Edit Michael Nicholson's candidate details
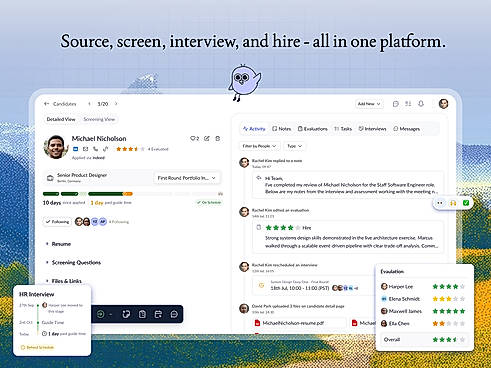This screenshot has width=491, height=368. [207, 138]
